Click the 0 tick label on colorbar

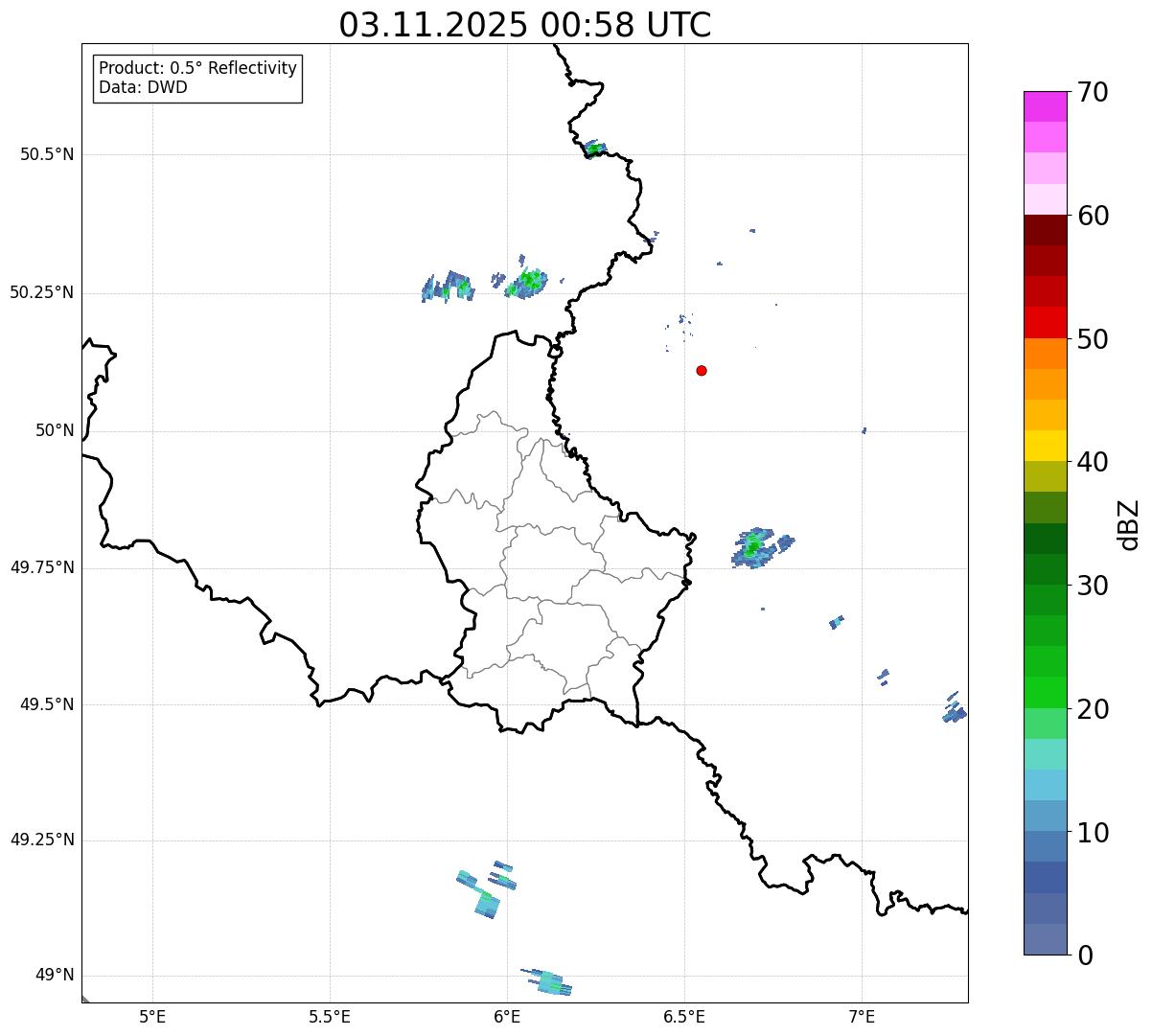coord(1084,955)
